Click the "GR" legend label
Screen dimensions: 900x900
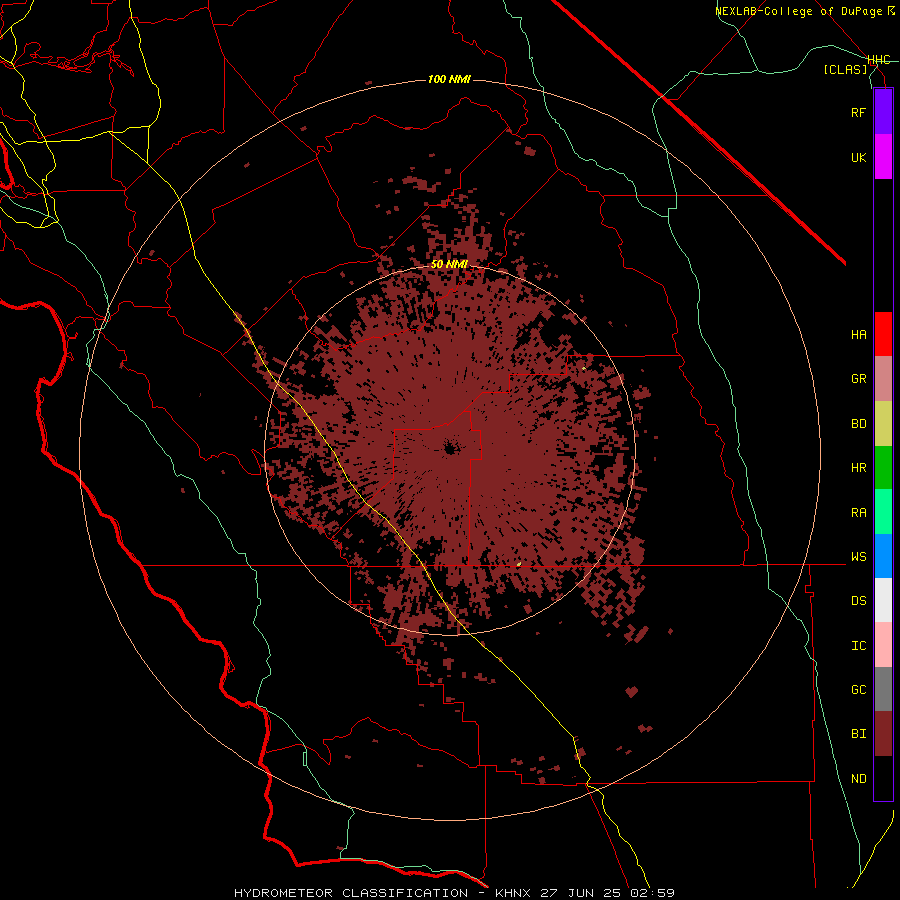point(858,379)
